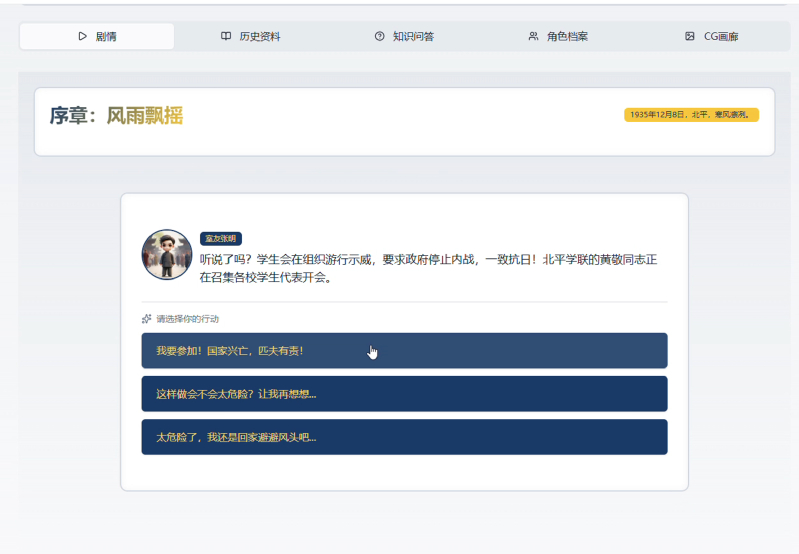Click the 室友张明 character avatar
Viewport: 799px width, 554px height.
coord(166,254)
